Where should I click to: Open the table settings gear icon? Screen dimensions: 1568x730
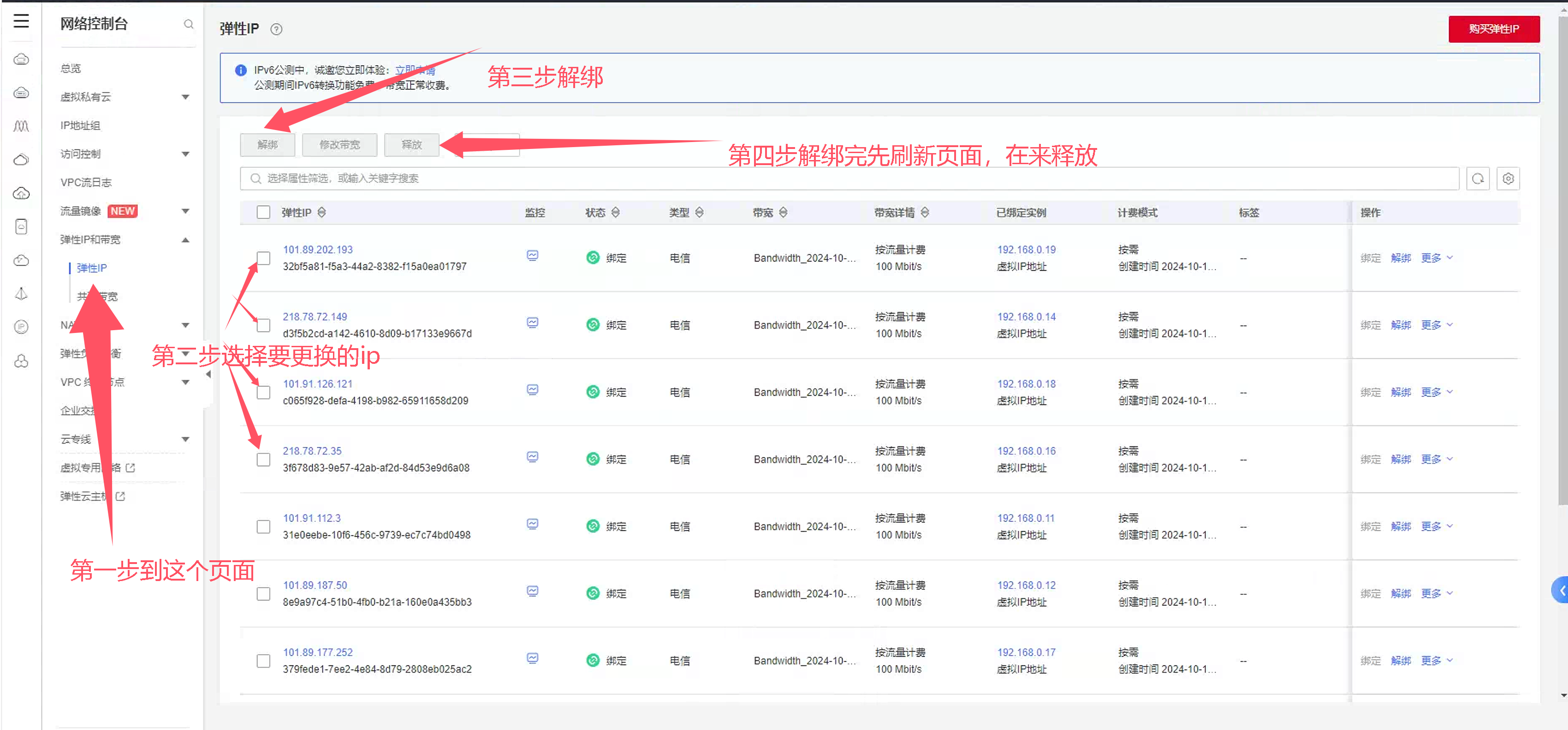tap(1509, 178)
